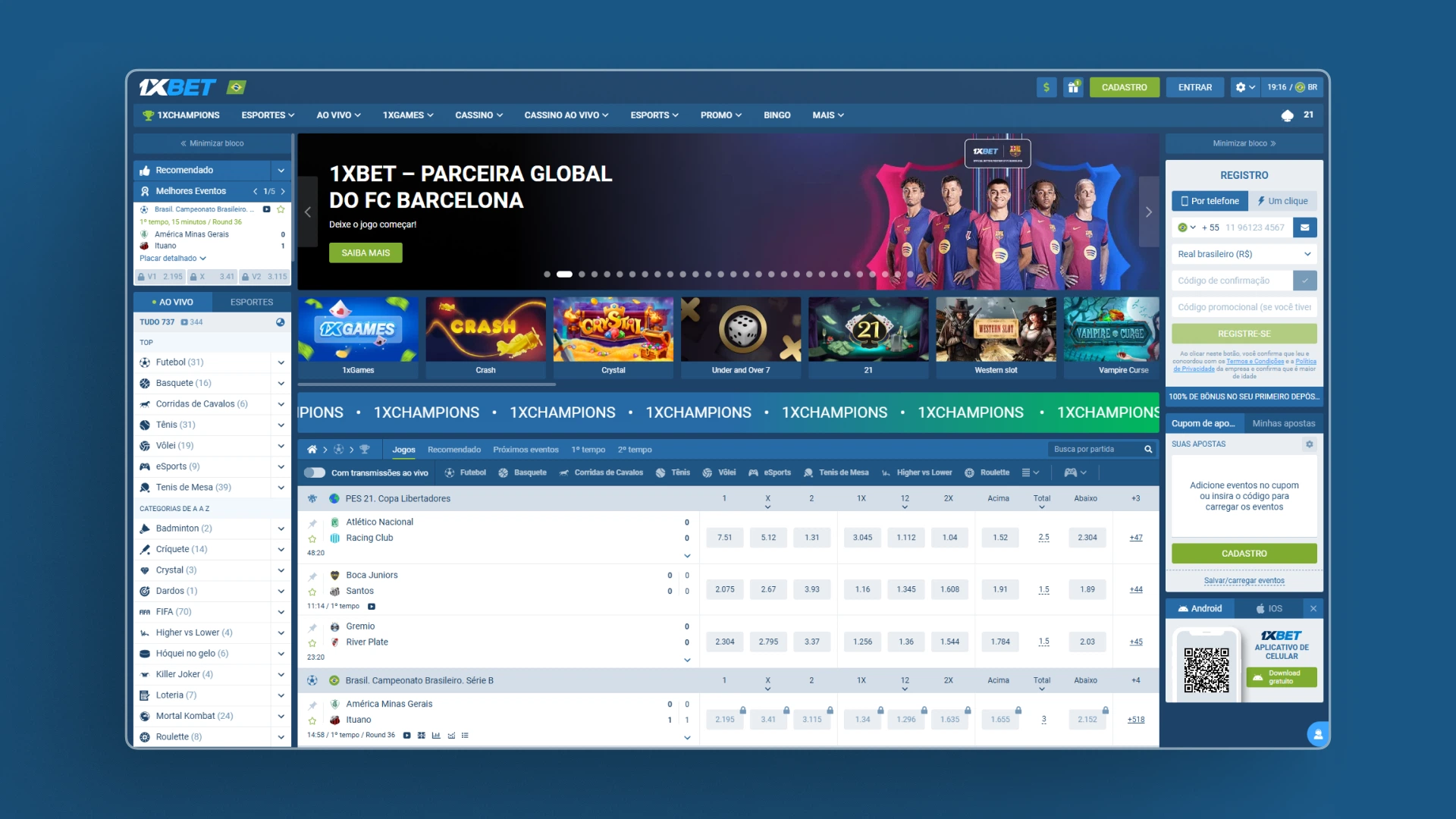Favorite the Atlético Nacional match star
The image size is (1456, 819).
pyautogui.click(x=312, y=538)
